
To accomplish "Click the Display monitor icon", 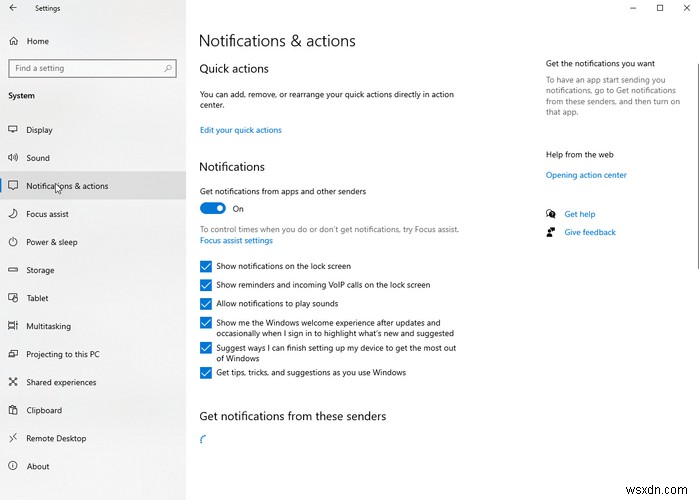I will (x=13, y=129).
